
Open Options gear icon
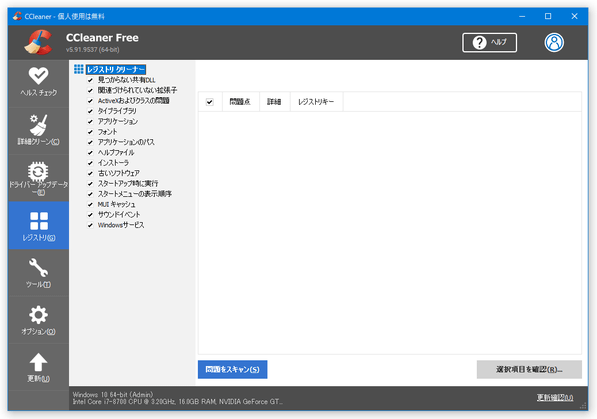38,315
